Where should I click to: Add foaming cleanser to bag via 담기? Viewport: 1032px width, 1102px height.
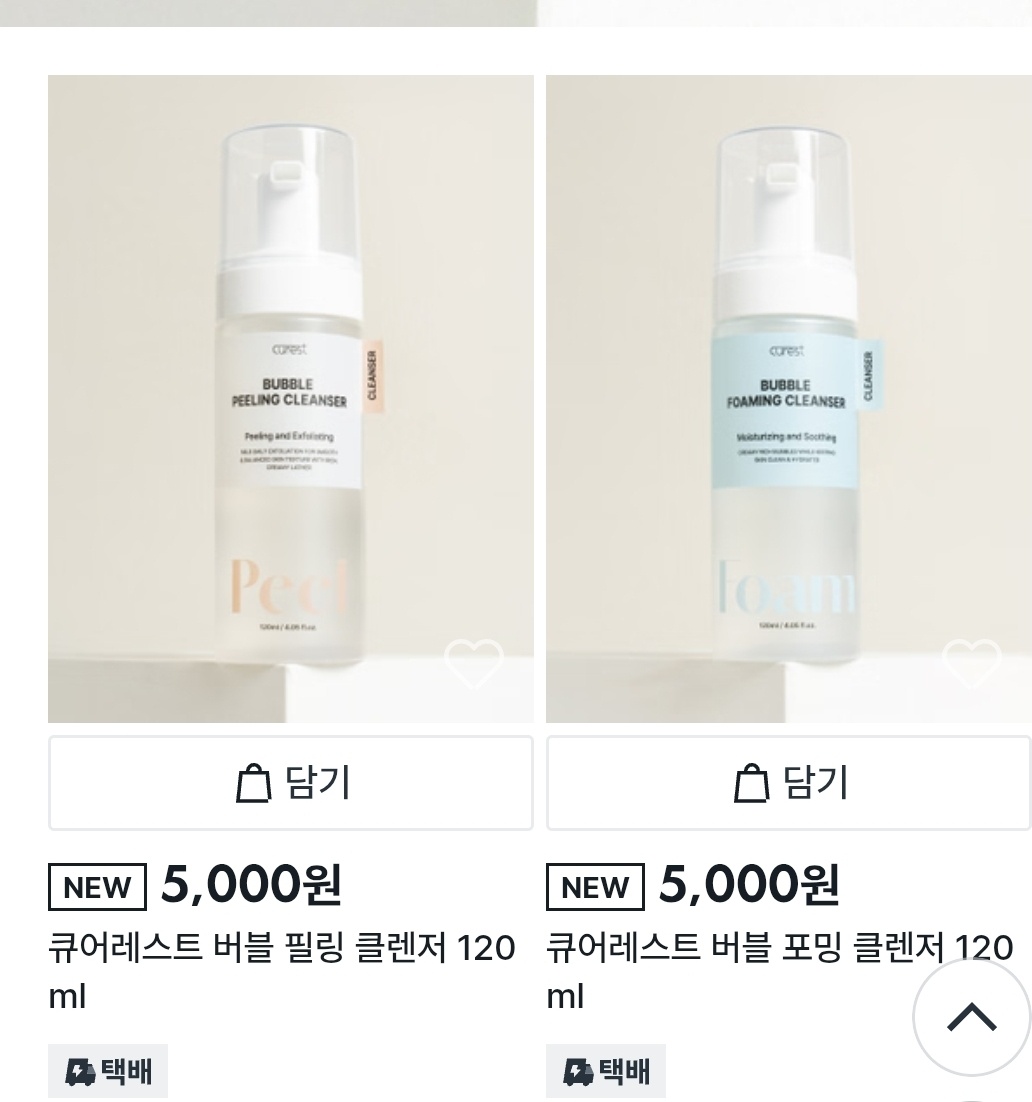pyautogui.click(x=789, y=783)
